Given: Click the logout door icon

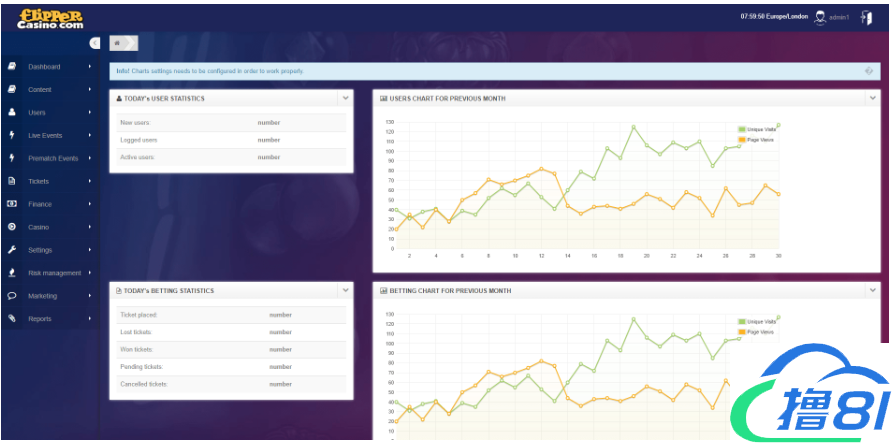Looking at the screenshot, I should 866,17.
